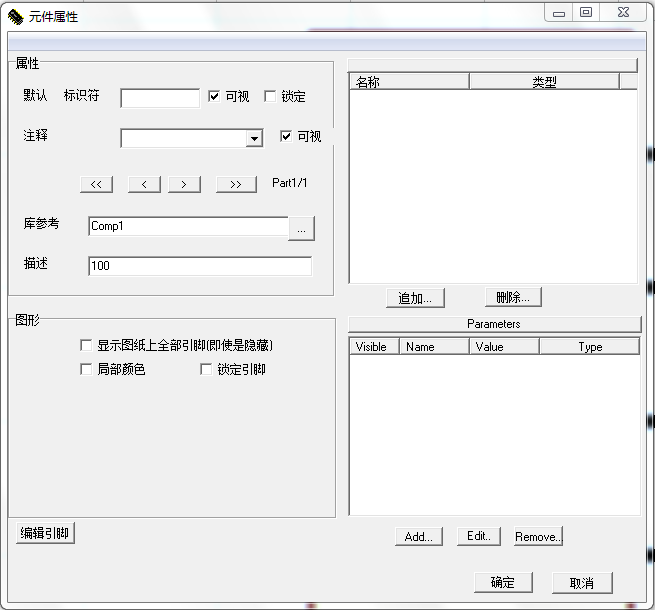Check the 局部颜色 option
The image size is (655, 610).
86,369
